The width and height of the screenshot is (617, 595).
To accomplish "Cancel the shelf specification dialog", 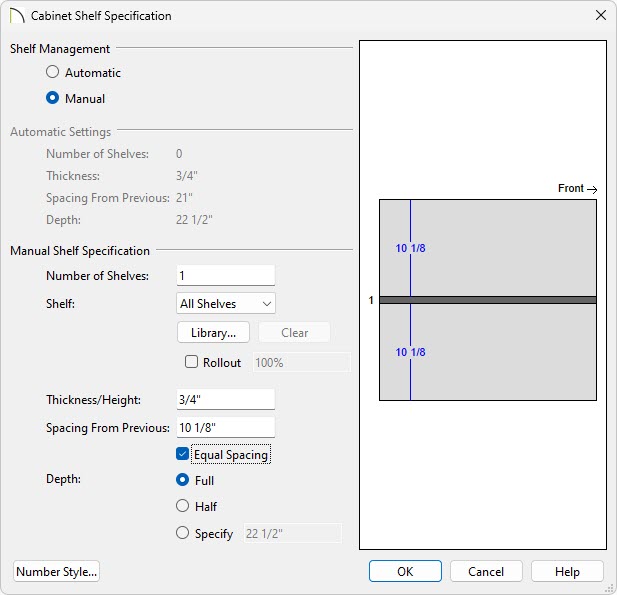I will [x=486, y=572].
